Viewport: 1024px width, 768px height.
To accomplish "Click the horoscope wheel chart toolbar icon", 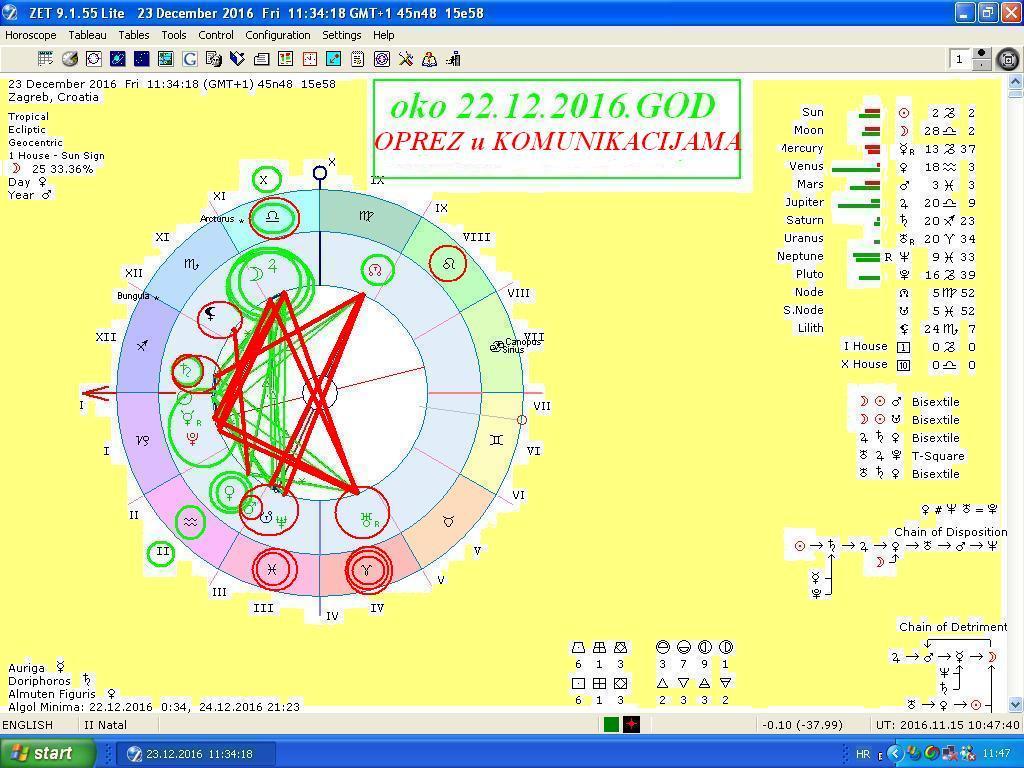I will 94,59.
